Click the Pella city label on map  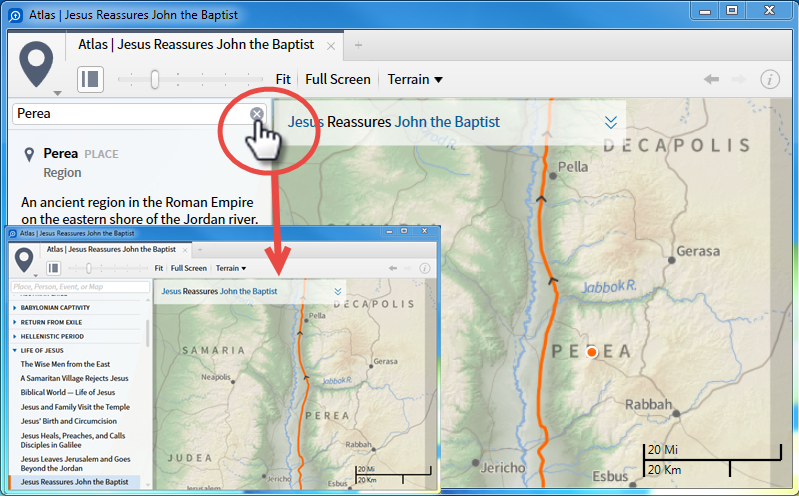click(x=573, y=167)
